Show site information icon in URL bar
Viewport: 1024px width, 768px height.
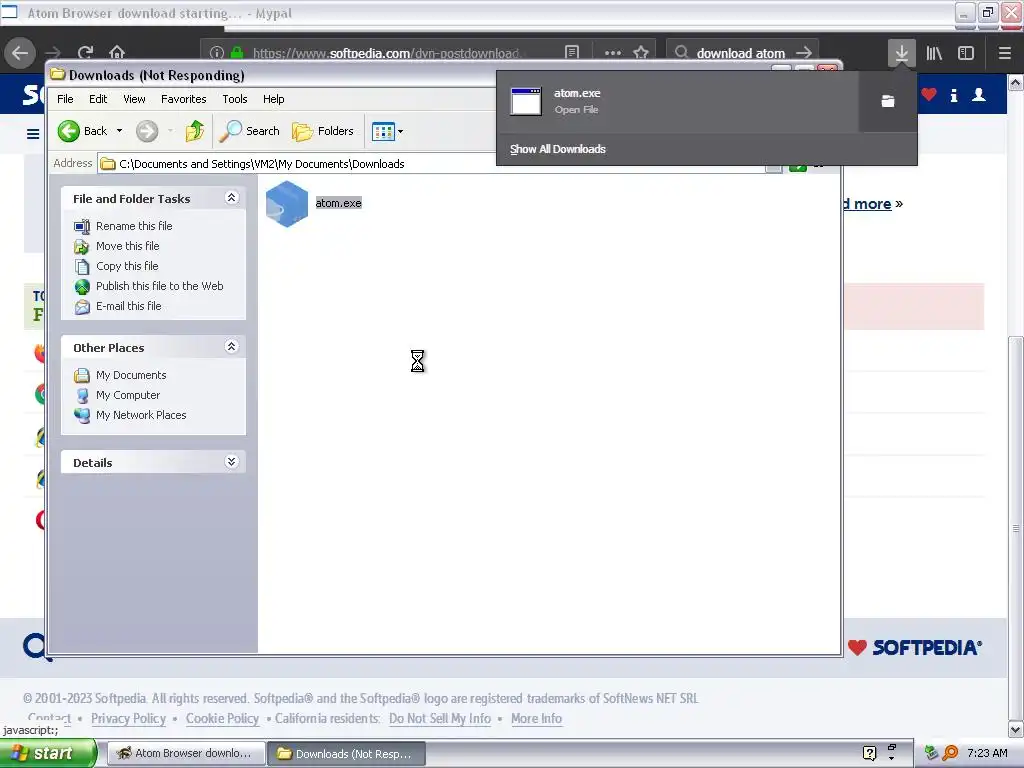(217, 52)
